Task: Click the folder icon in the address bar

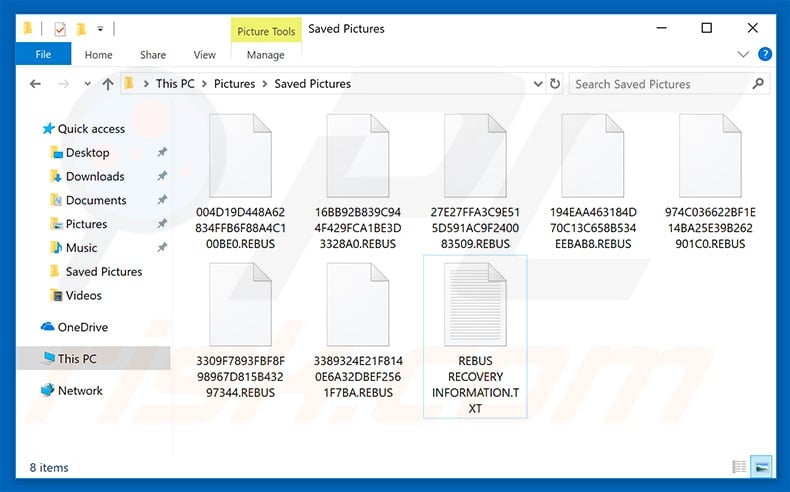Action: pos(129,84)
